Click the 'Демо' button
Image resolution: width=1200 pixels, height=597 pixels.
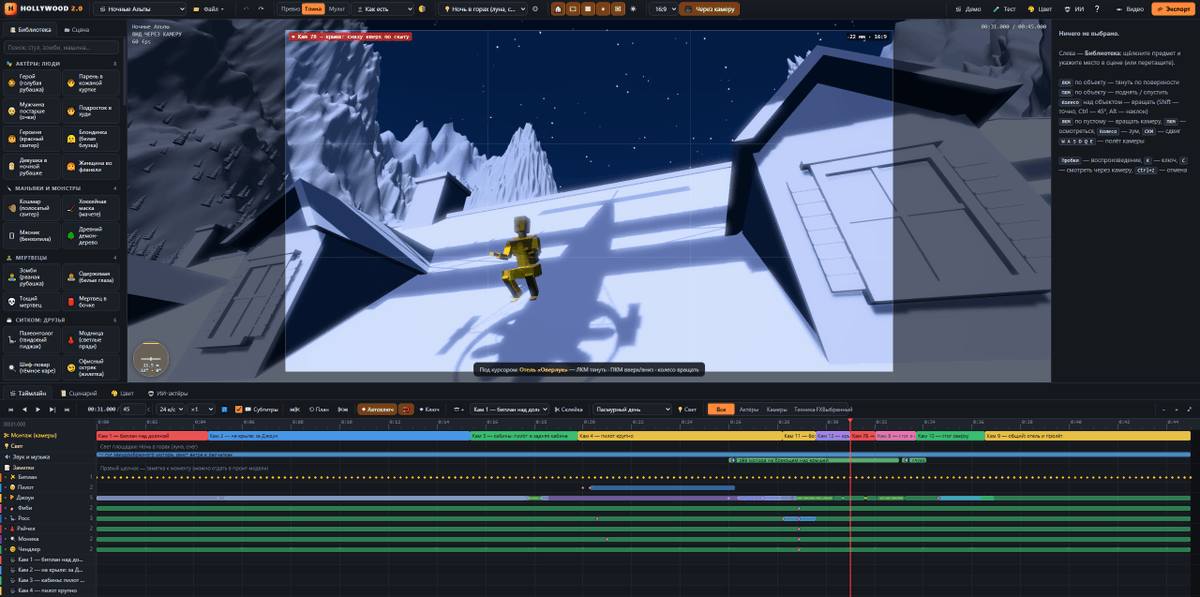pos(969,9)
